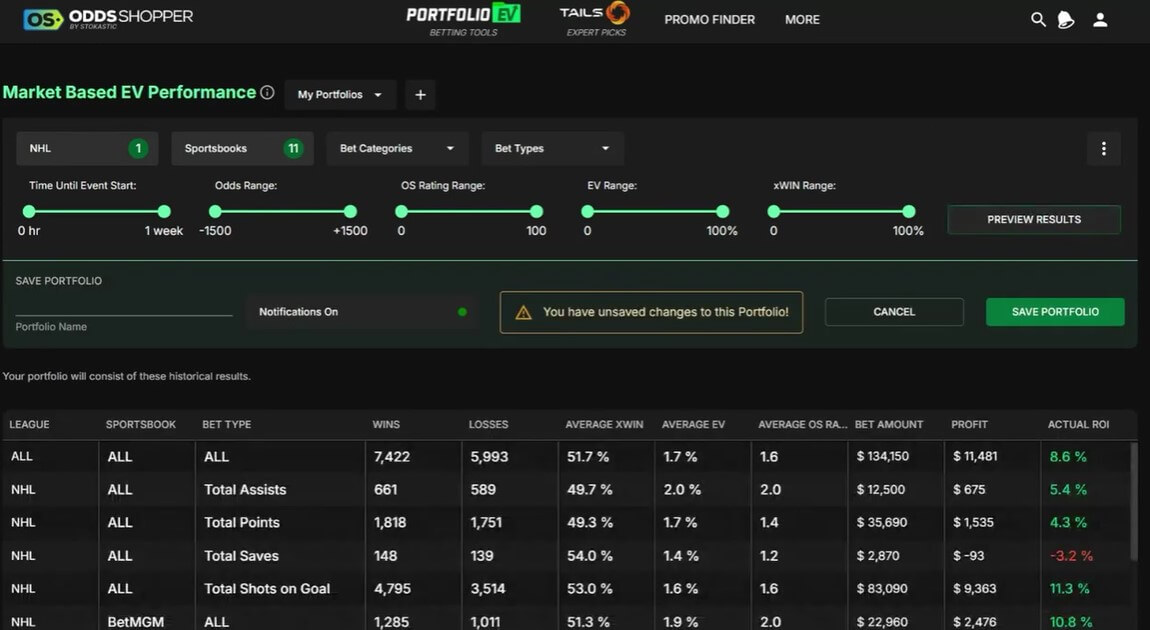Go to Promo Finder

tap(709, 20)
